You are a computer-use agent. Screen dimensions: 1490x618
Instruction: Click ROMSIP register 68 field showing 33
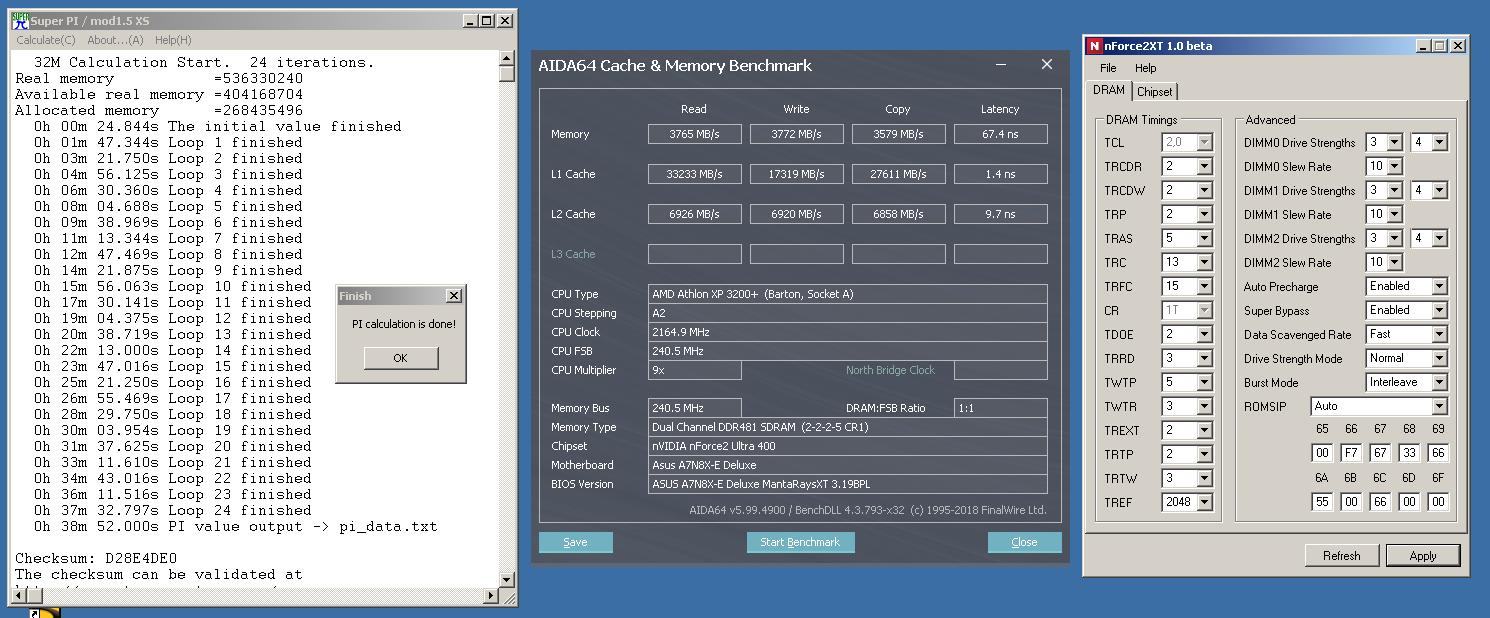tap(1409, 453)
